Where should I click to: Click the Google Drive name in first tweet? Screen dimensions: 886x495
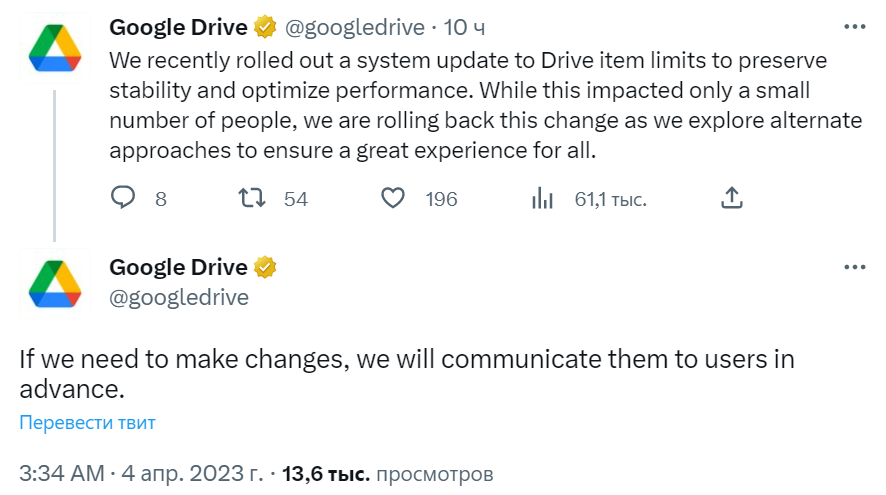[178, 27]
